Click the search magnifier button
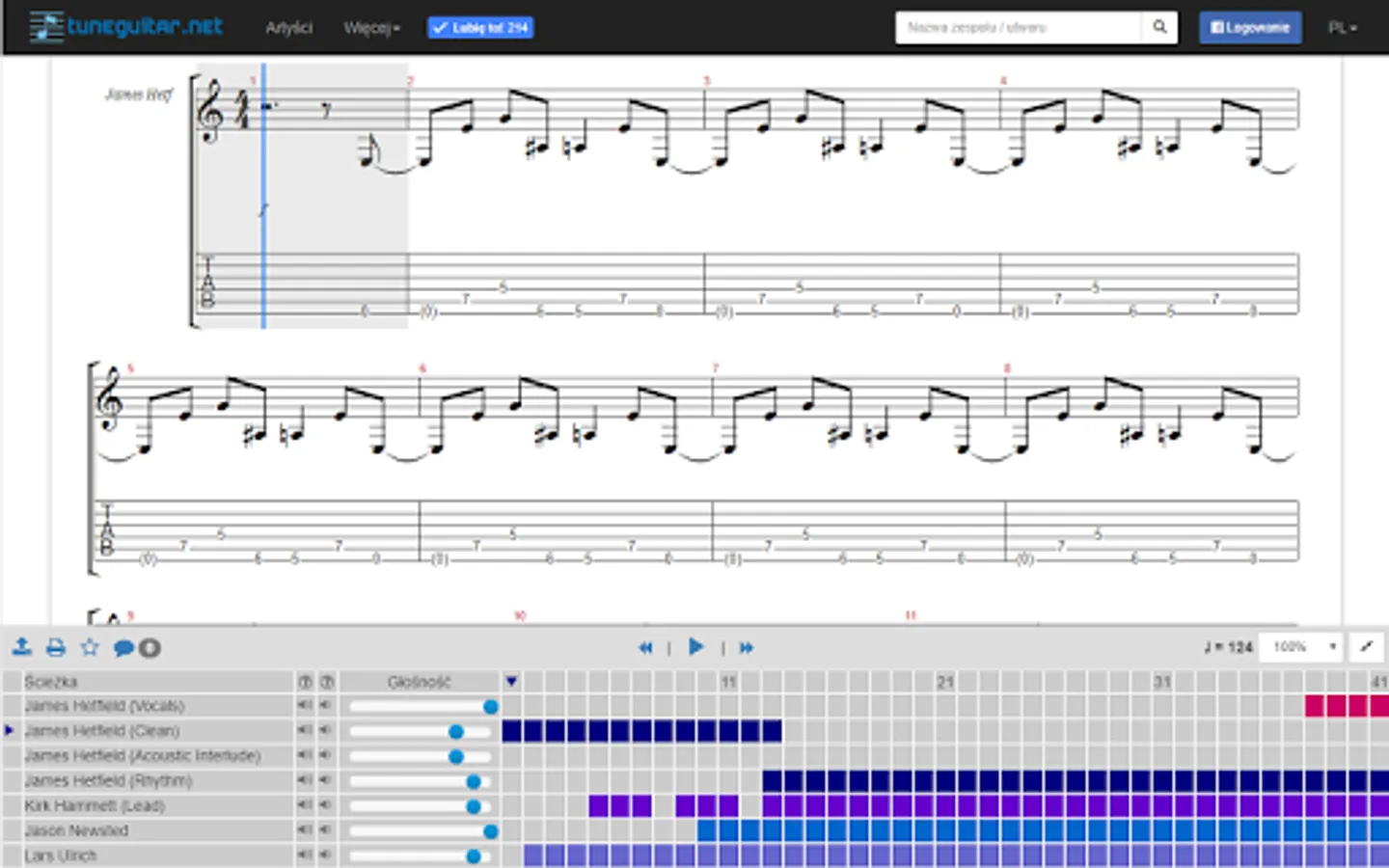 (1159, 27)
